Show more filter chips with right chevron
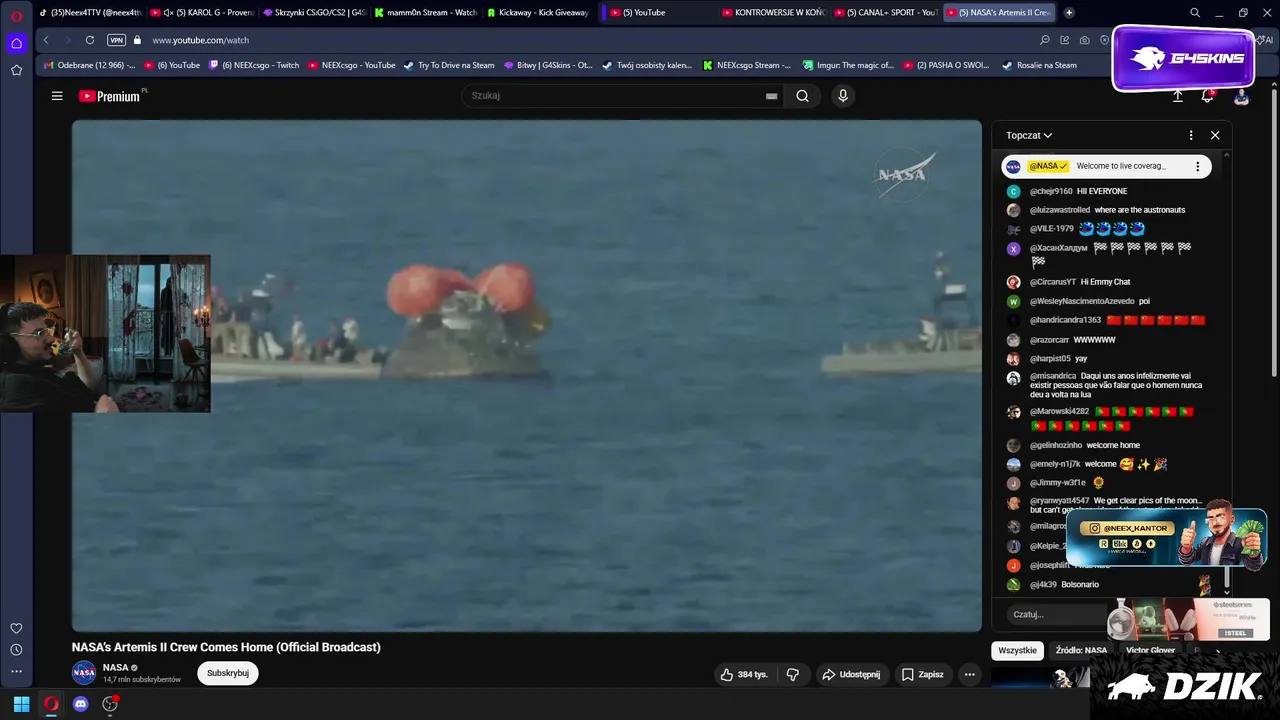The image size is (1280, 720). pos(1218,651)
